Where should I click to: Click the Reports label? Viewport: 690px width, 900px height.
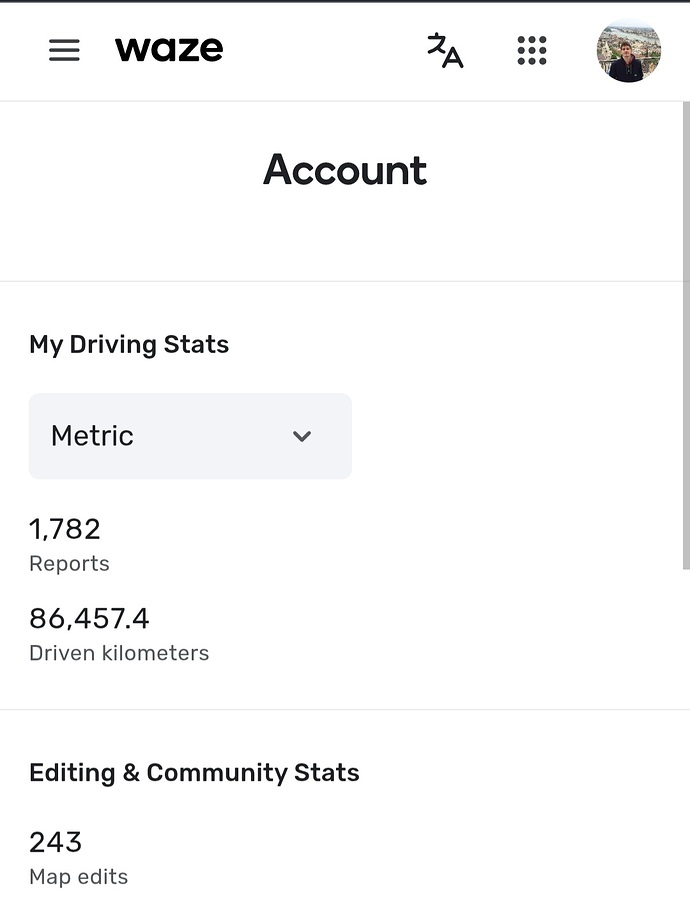tap(69, 564)
